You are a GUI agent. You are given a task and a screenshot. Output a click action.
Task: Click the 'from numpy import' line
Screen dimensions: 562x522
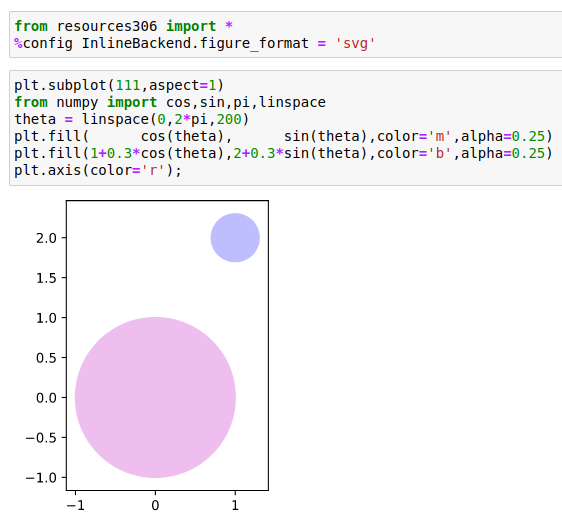pos(170,103)
